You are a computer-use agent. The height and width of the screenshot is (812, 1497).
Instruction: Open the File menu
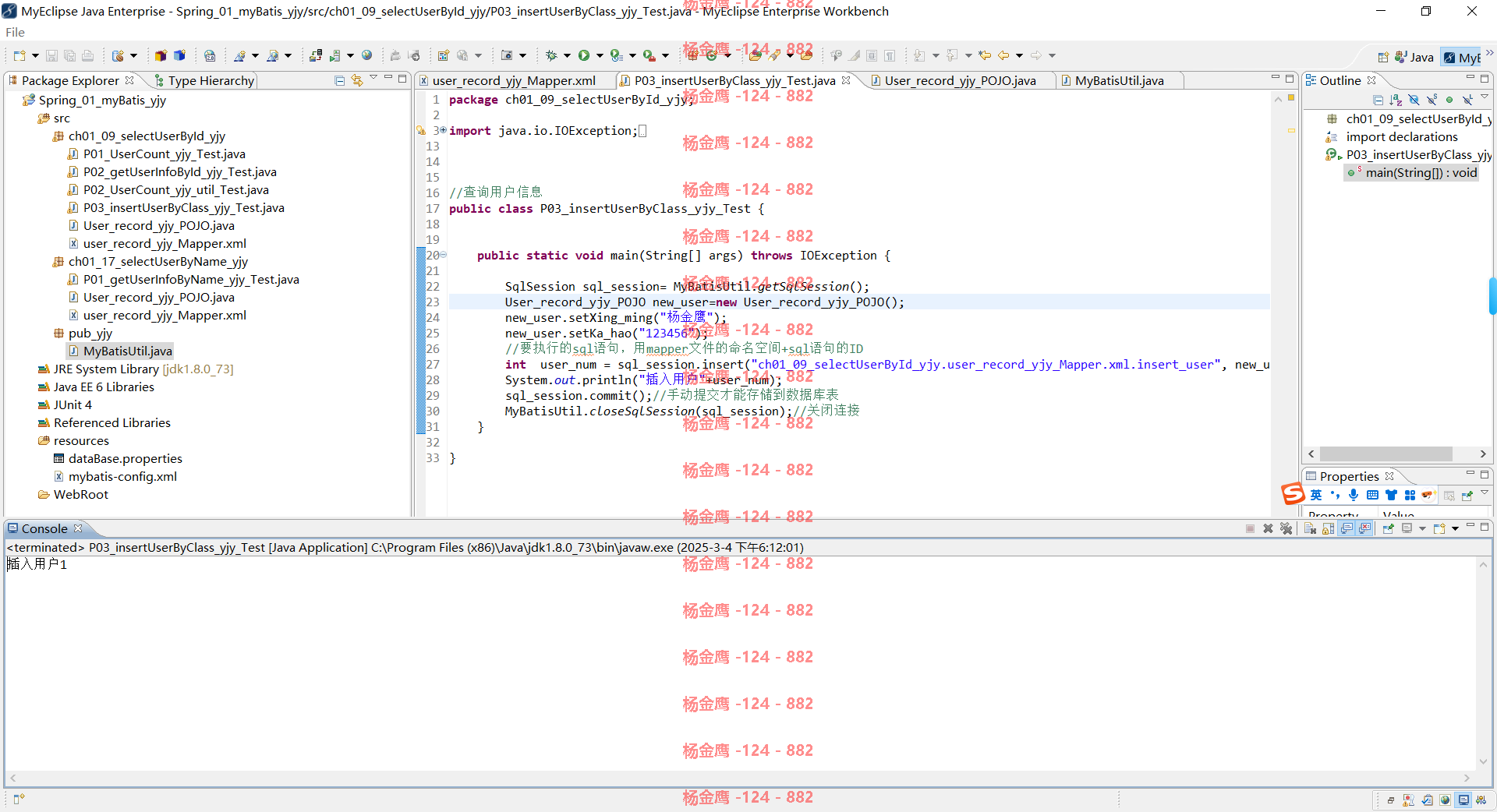pyautogui.click(x=15, y=32)
